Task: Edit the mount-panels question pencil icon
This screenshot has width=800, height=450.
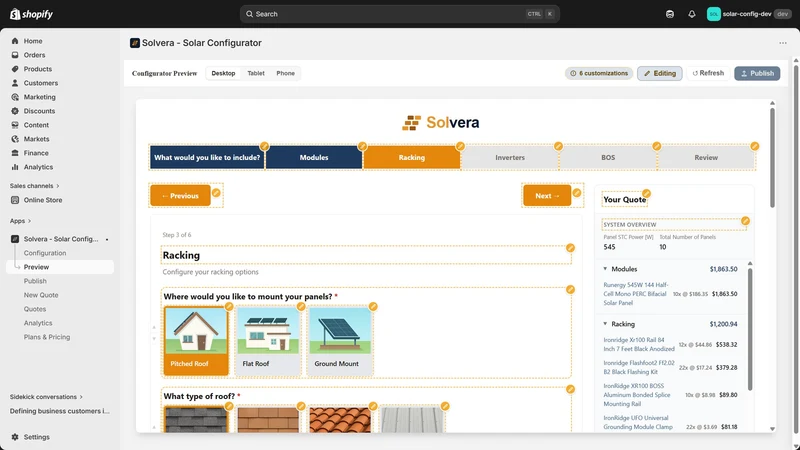Action: pos(570,290)
